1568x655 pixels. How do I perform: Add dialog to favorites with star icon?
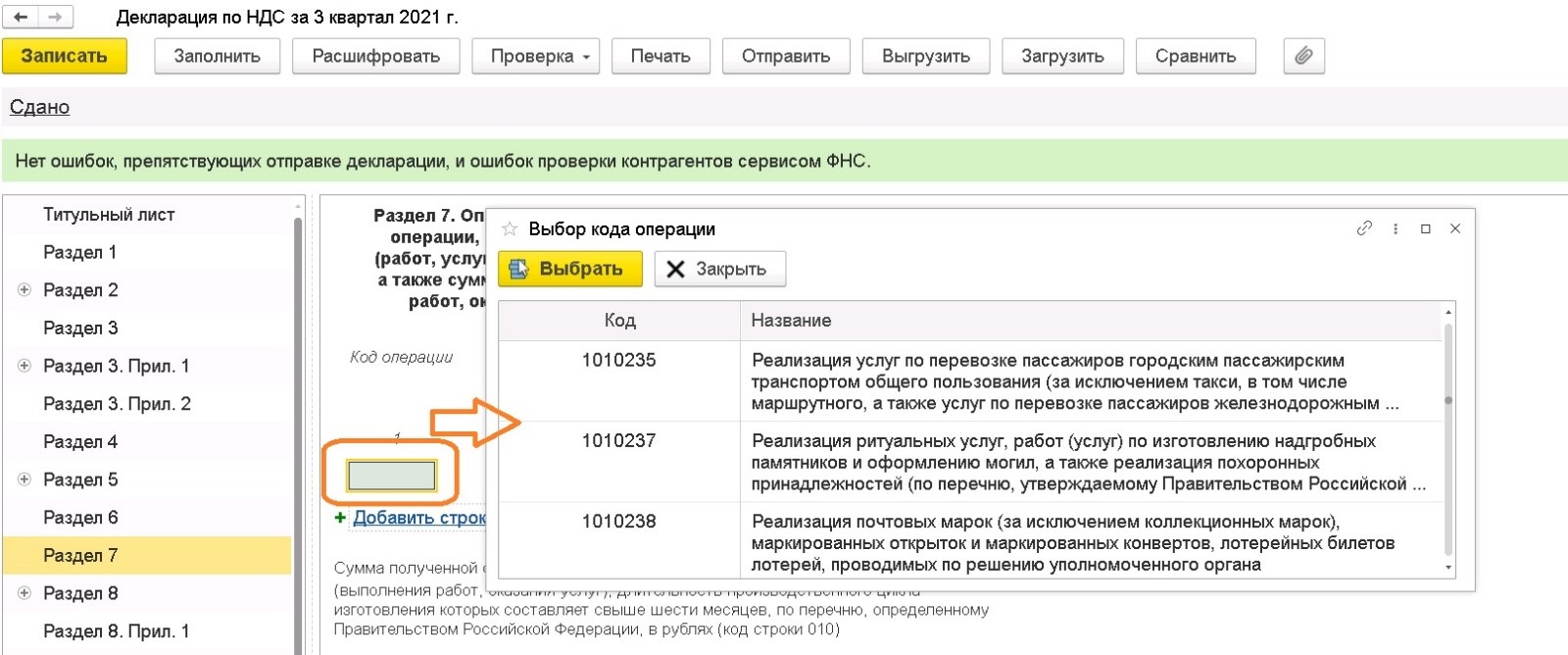[510, 229]
